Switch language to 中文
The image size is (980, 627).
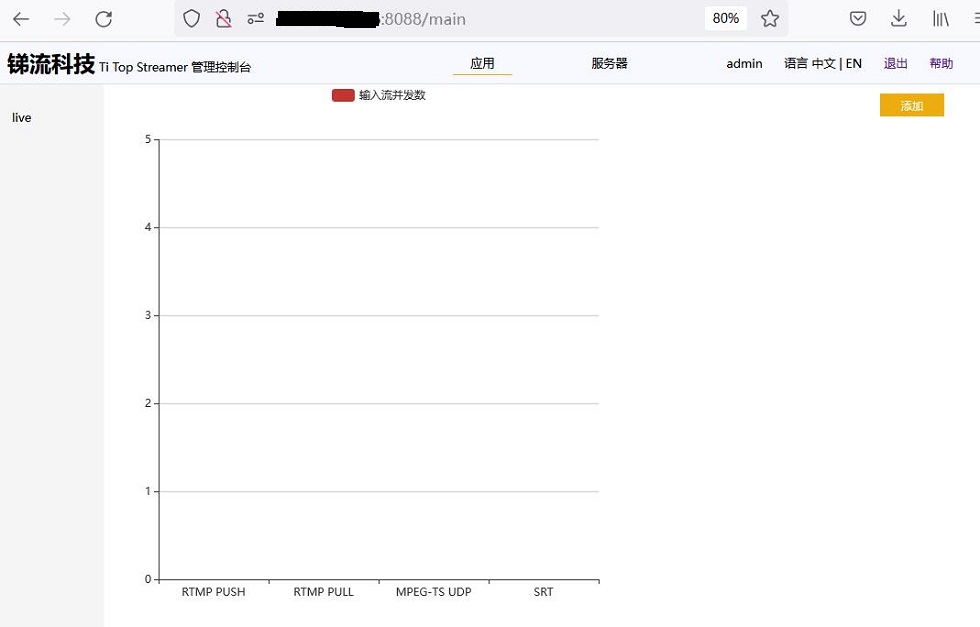[824, 63]
